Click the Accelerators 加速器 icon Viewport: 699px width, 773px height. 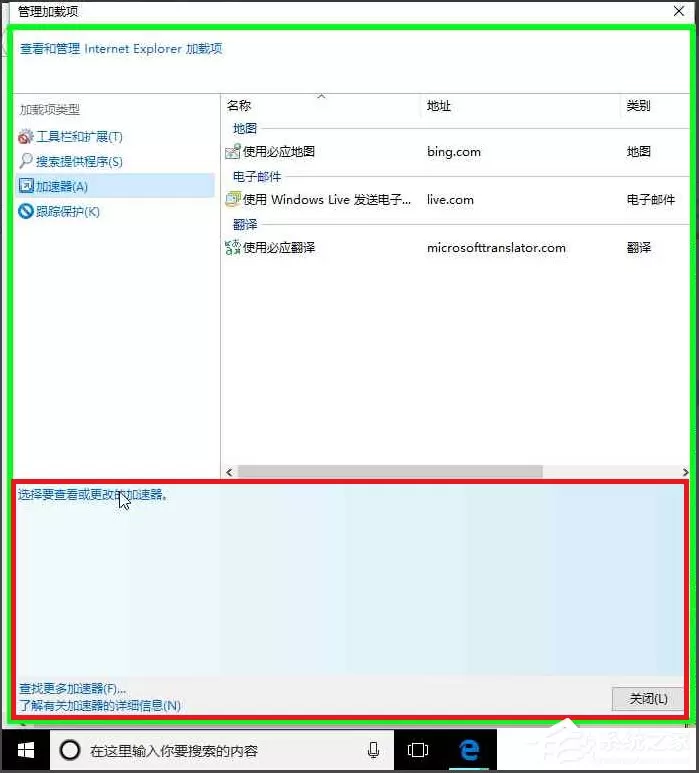[26, 186]
